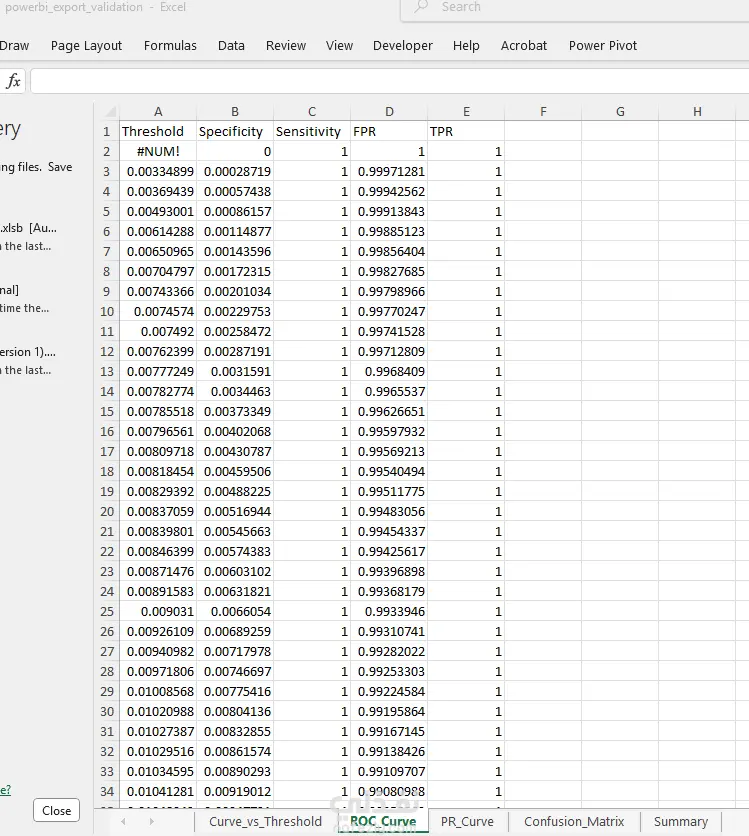Select row 1 header

tap(107, 131)
